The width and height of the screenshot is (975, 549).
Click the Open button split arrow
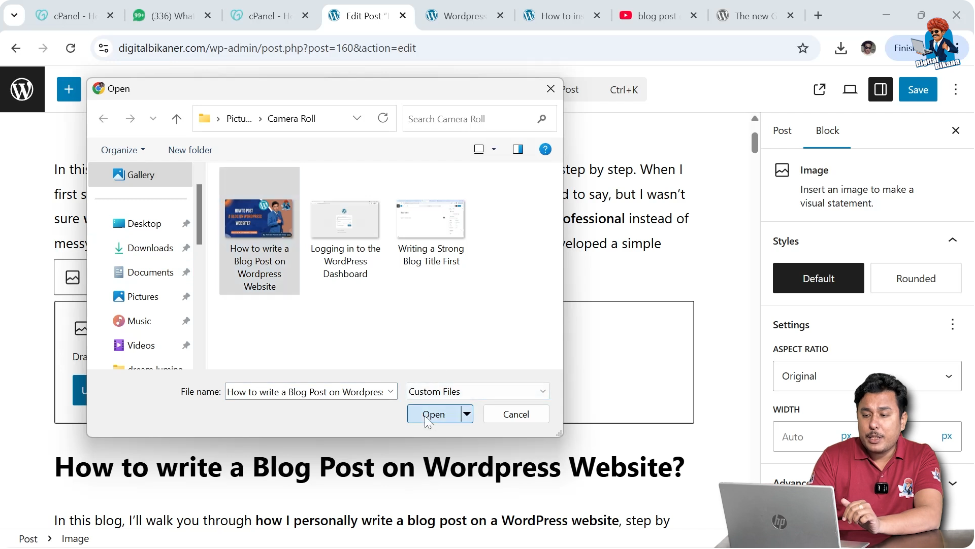click(467, 414)
